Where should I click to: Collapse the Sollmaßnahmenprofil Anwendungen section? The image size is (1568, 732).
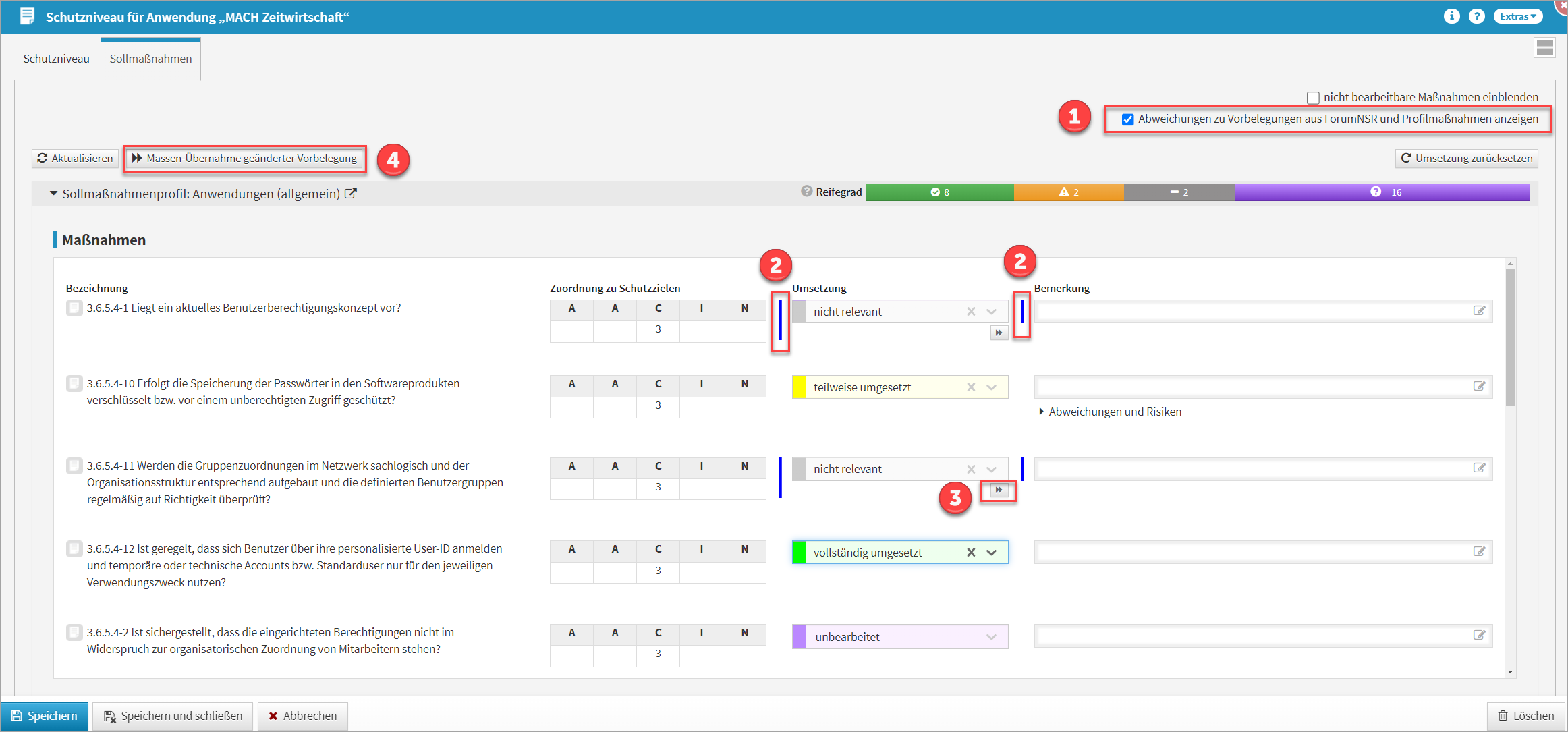[x=54, y=194]
